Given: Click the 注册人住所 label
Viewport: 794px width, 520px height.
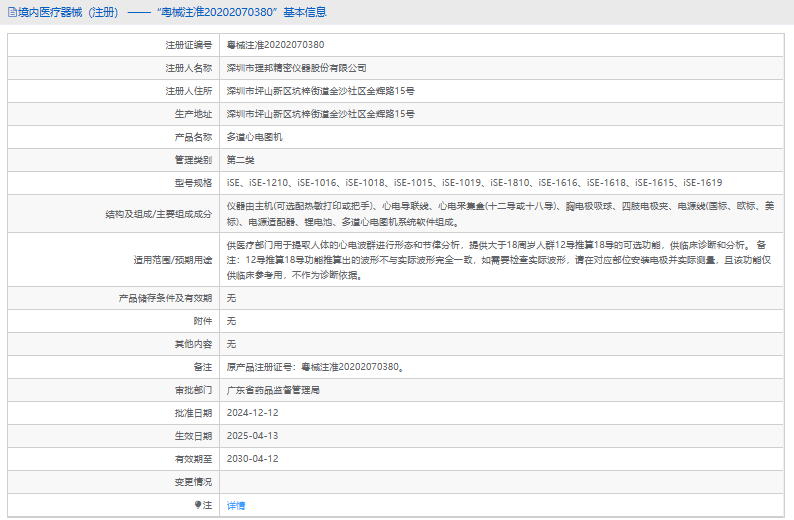Looking at the screenshot, I should click(x=188, y=91).
